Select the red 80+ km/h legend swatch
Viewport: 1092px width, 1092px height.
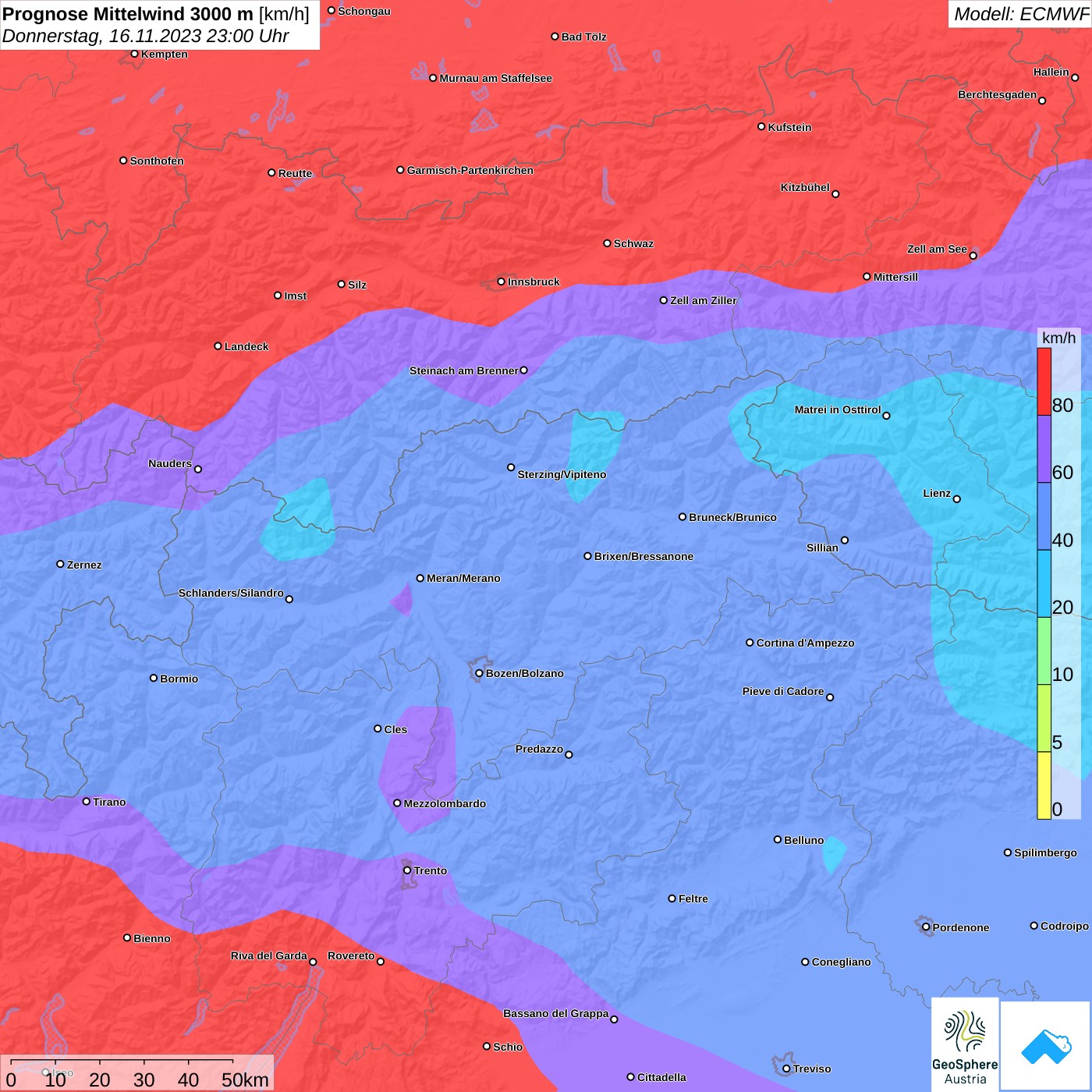coord(1044,381)
